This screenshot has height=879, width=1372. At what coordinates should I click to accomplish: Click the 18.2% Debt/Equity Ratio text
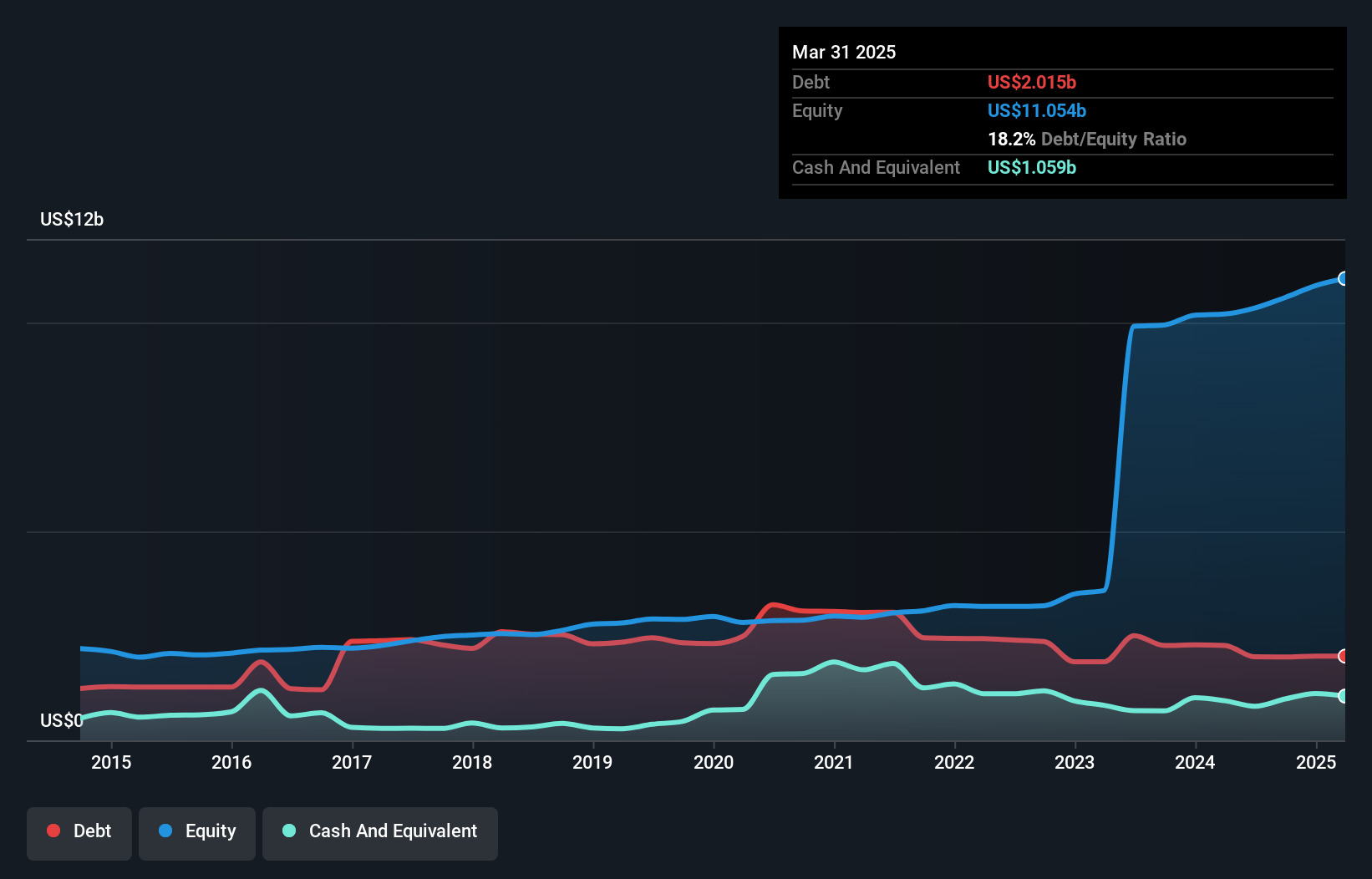pyautogui.click(x=1087, y=139)
